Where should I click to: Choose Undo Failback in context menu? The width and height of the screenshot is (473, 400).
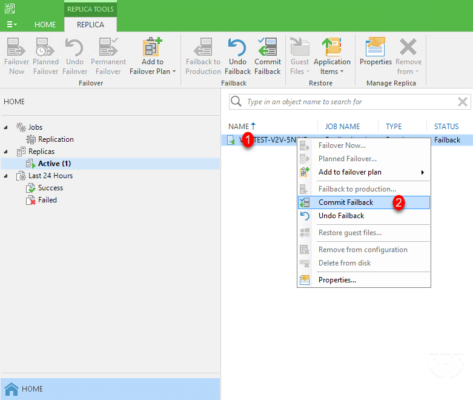click(x=364, y=216)
